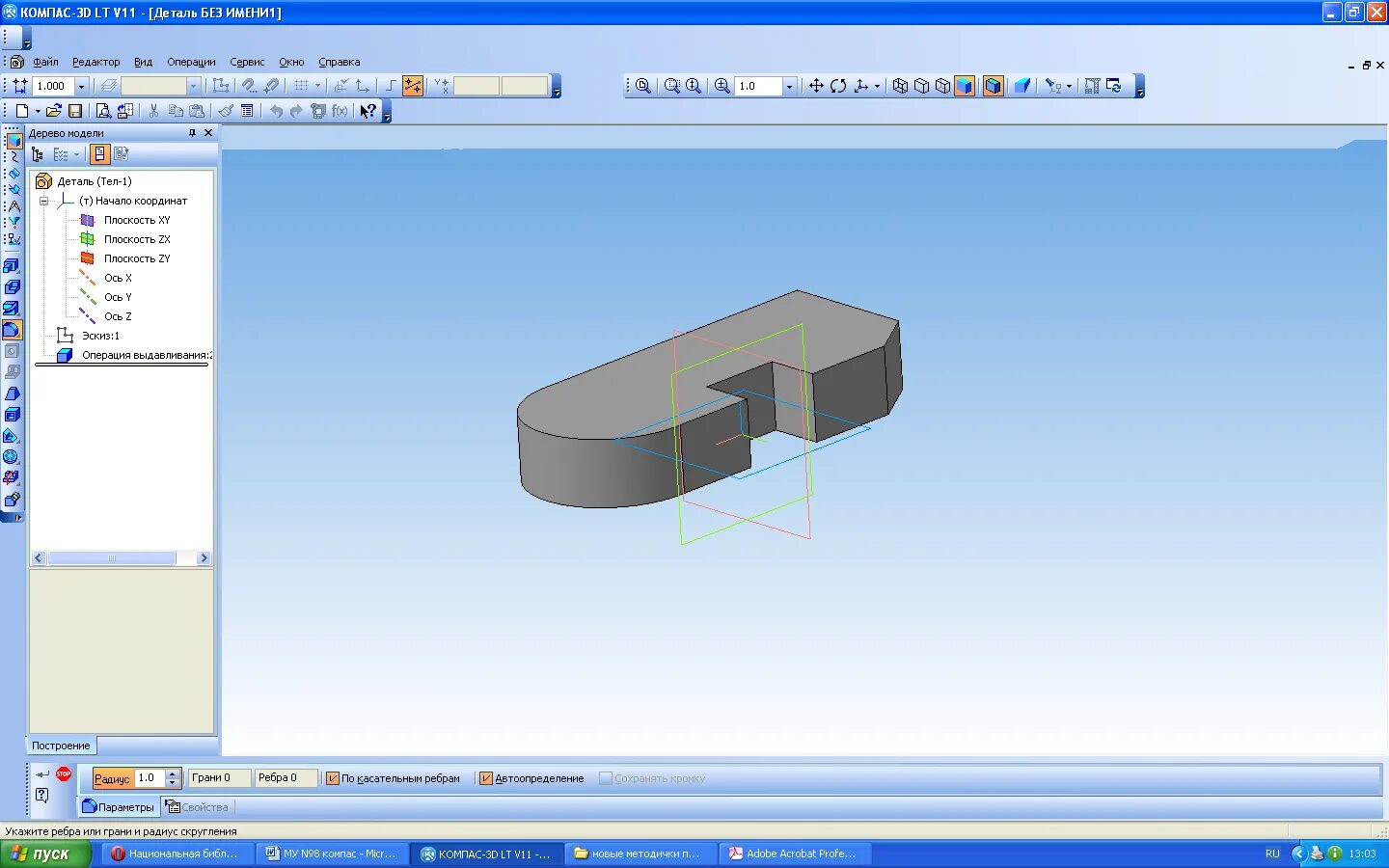1389x868 pixels.
Task: Open the New document dropdown arrow
Action: click(x=38, y=111)
